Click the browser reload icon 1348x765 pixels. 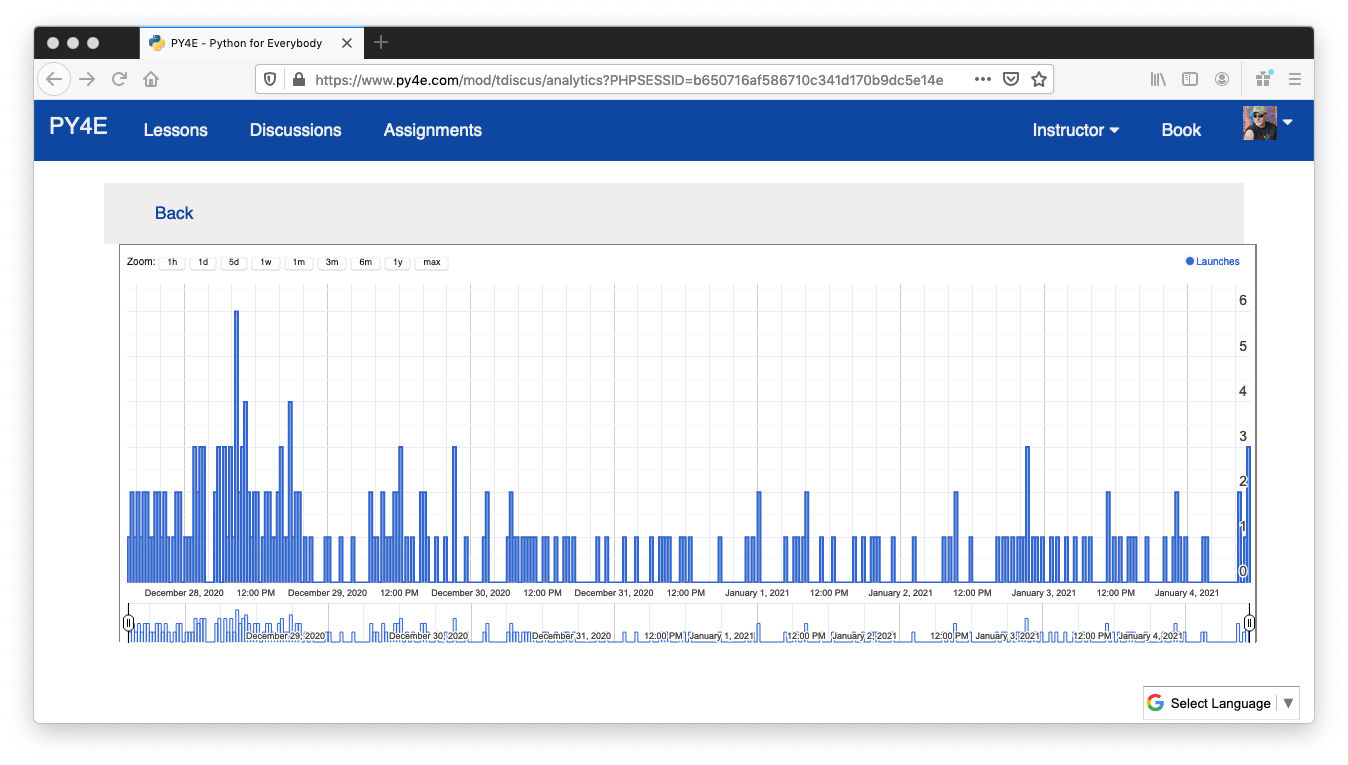pyautogui.click(x=119, y=79)
